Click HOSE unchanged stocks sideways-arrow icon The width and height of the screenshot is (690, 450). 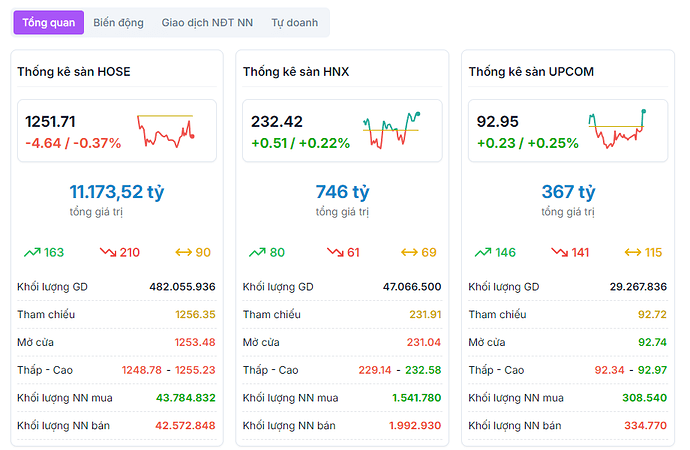(183, 252)
